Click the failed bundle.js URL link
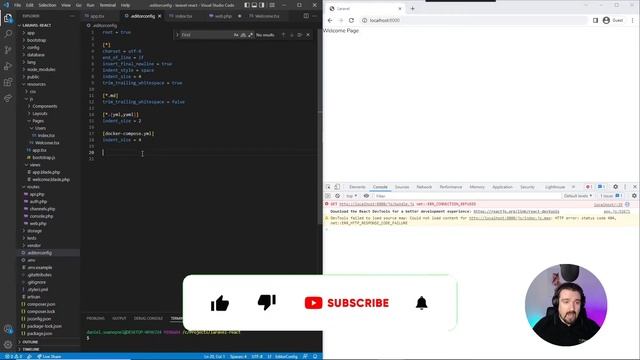The image size is (640, 360). (x=376, y=204)
